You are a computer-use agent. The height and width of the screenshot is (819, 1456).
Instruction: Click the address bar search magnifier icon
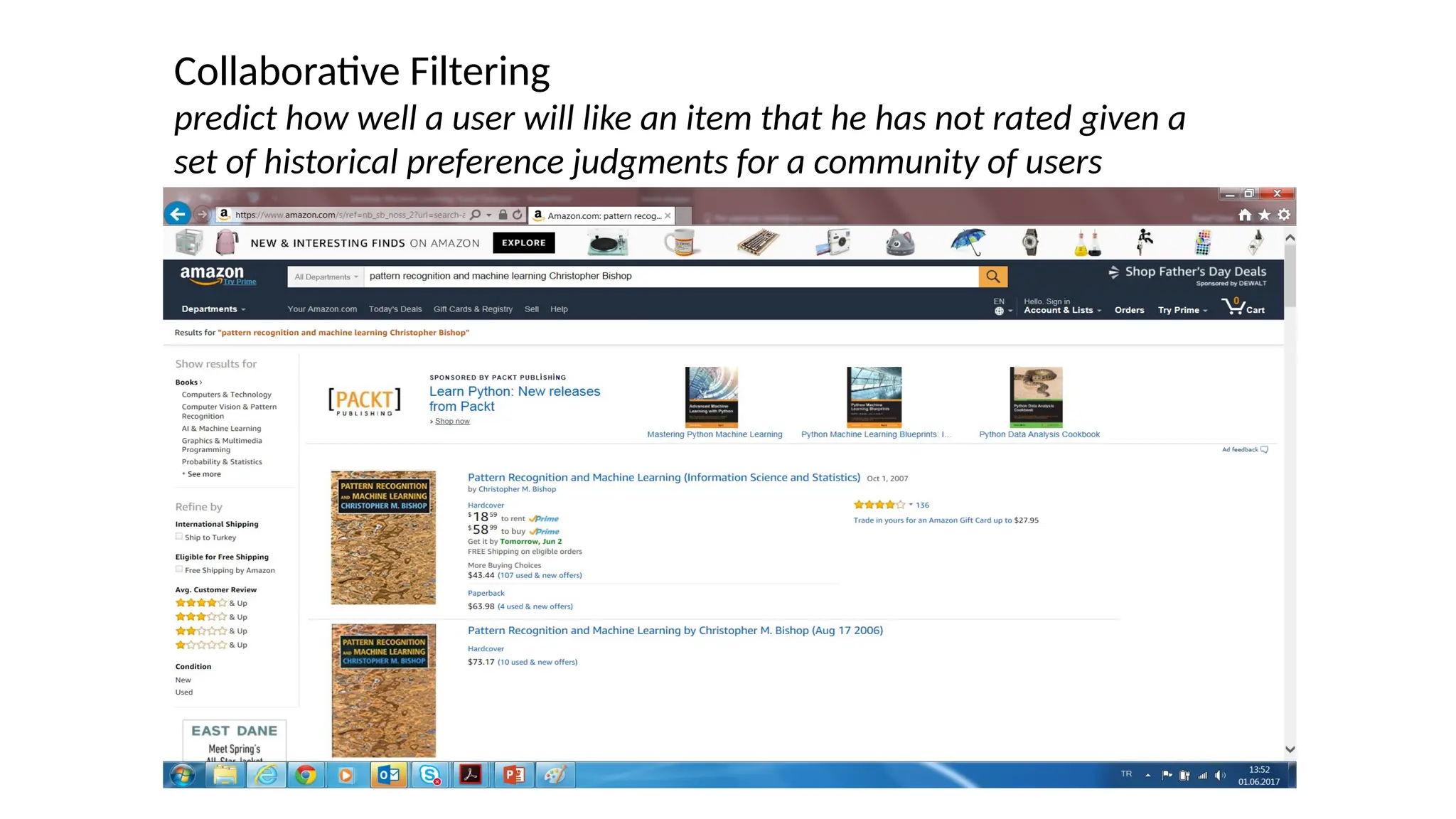pos(476,215)
